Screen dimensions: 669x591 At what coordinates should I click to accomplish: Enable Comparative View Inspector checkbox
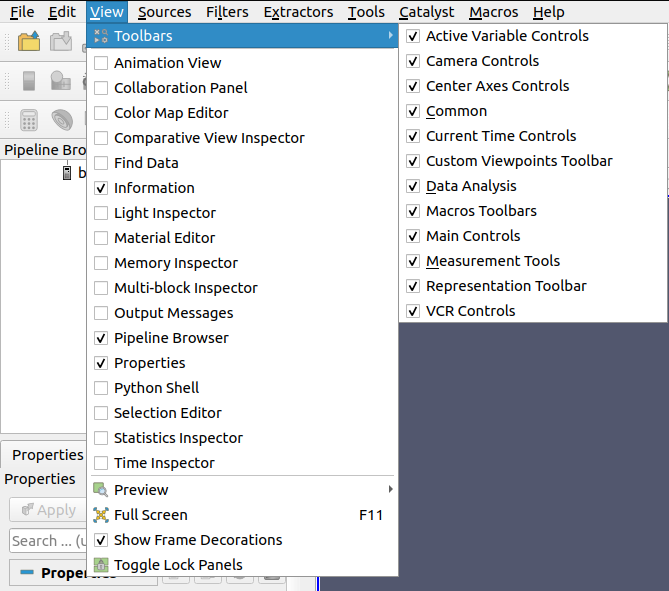coord(101,138)
